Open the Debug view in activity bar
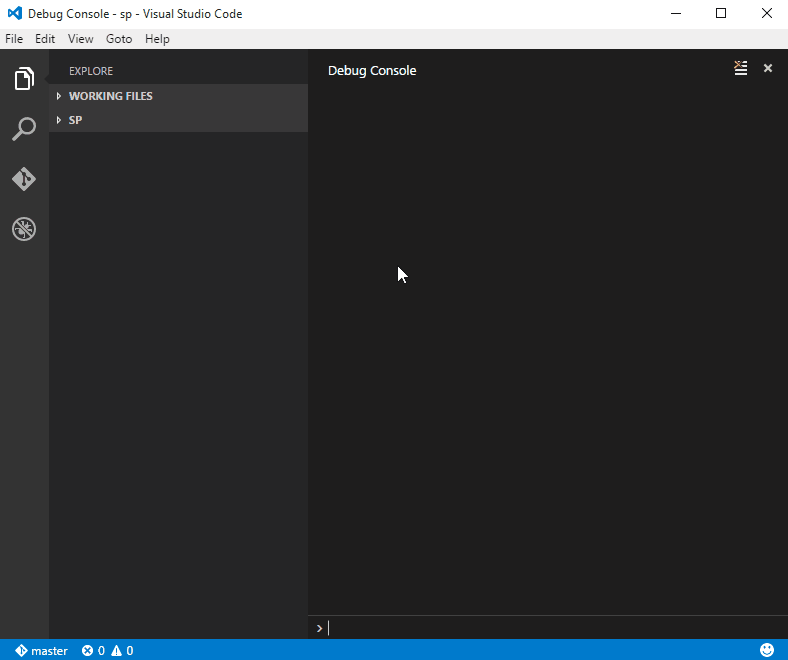The height and width of the screenshot is (660, 788). click(24, 229)
